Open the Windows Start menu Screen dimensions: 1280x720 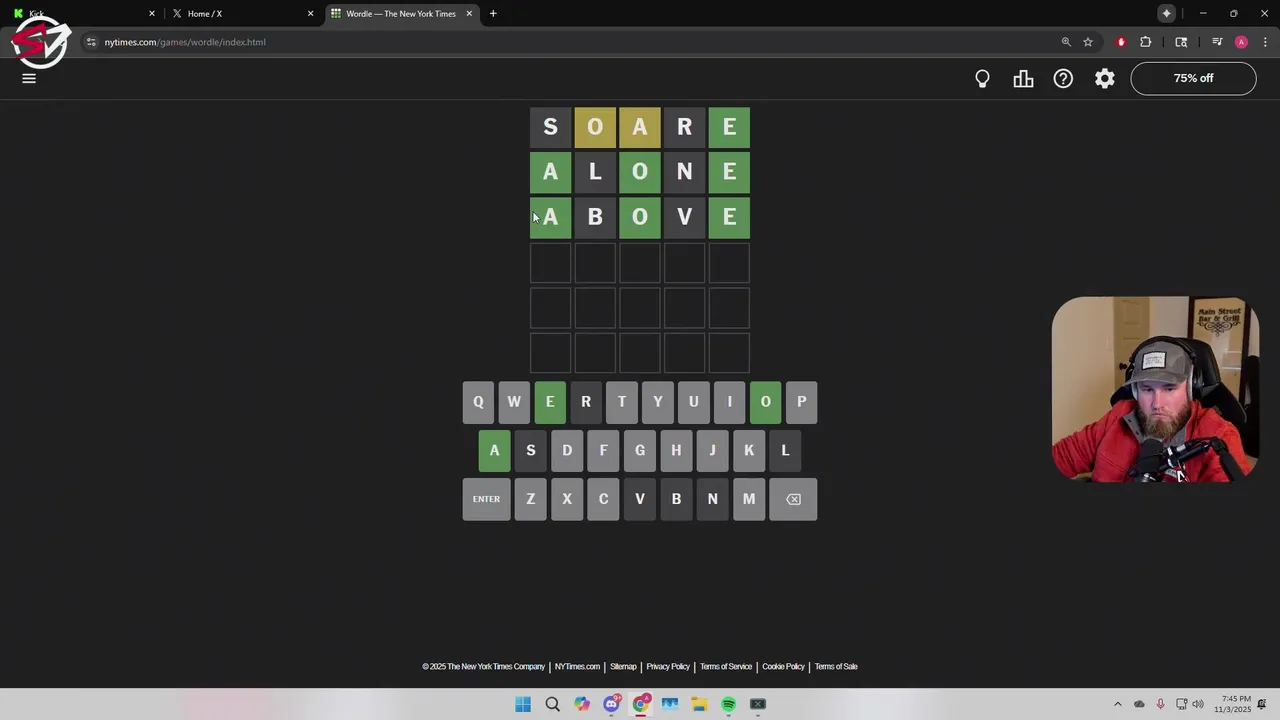[523, 704]
